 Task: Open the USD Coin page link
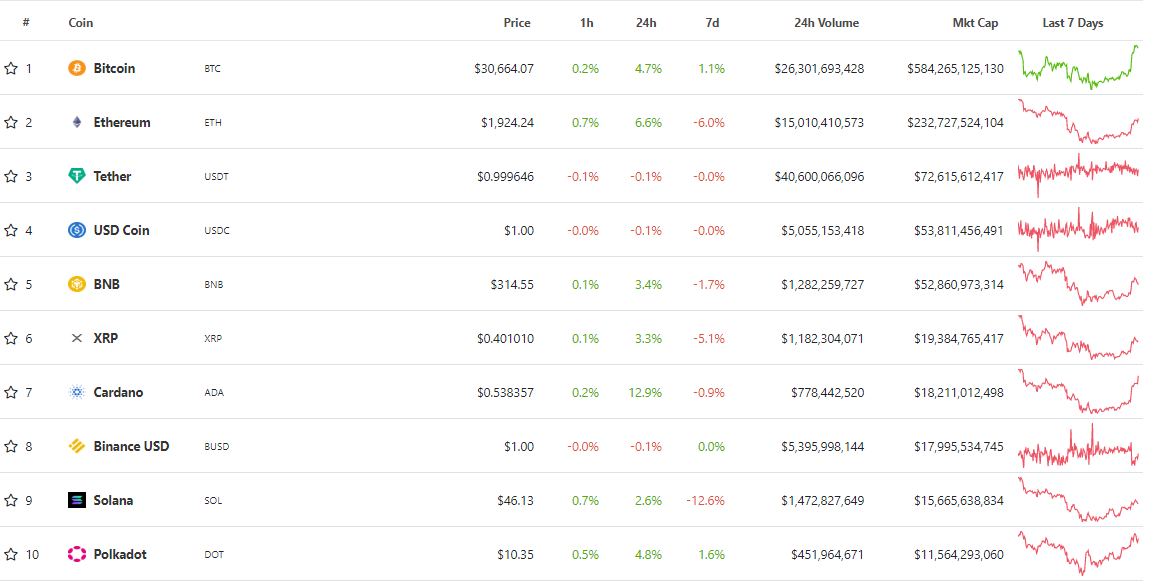coord(121,230)
